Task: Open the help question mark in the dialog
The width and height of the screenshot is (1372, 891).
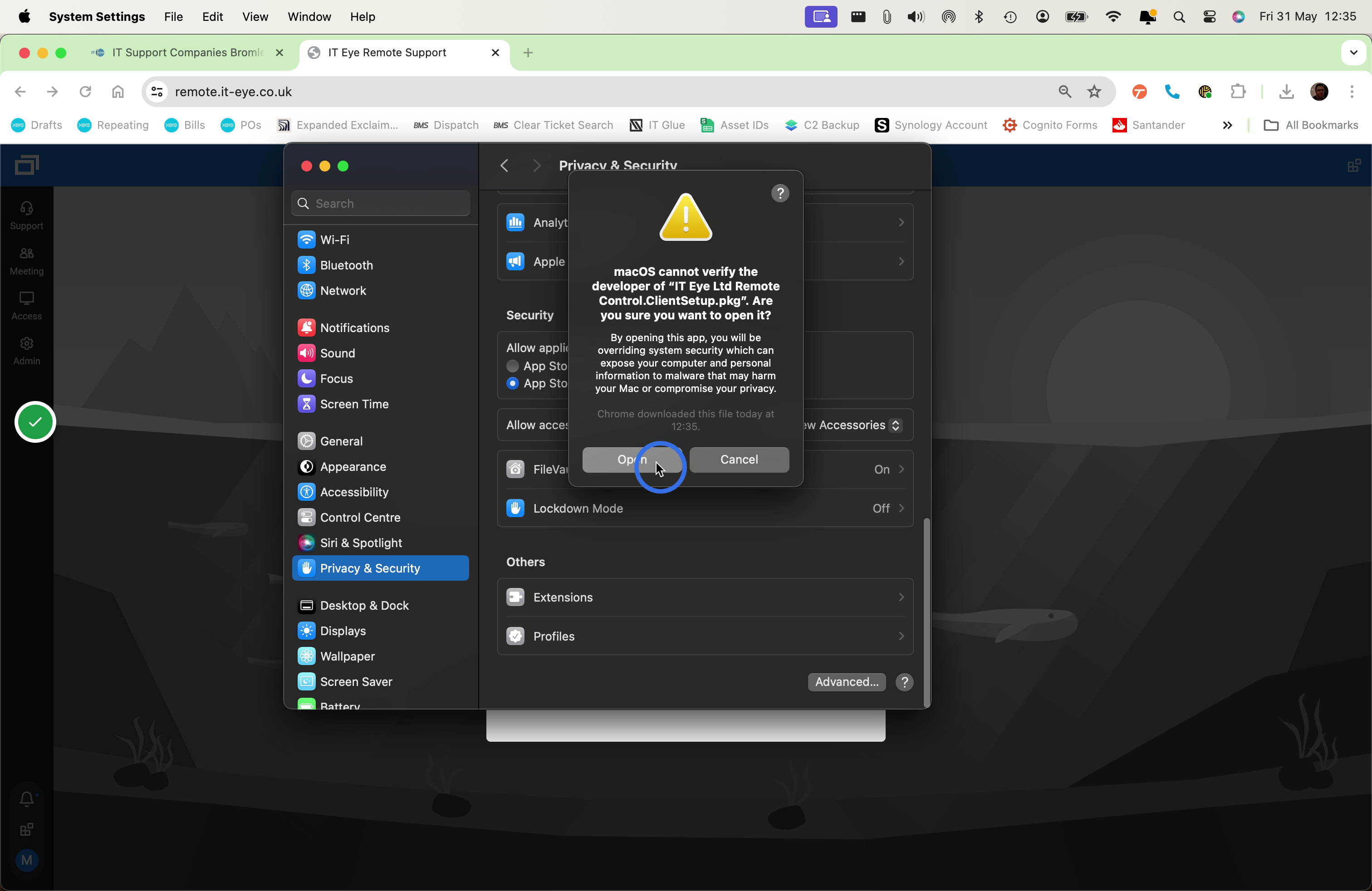Action: (780, 193)
